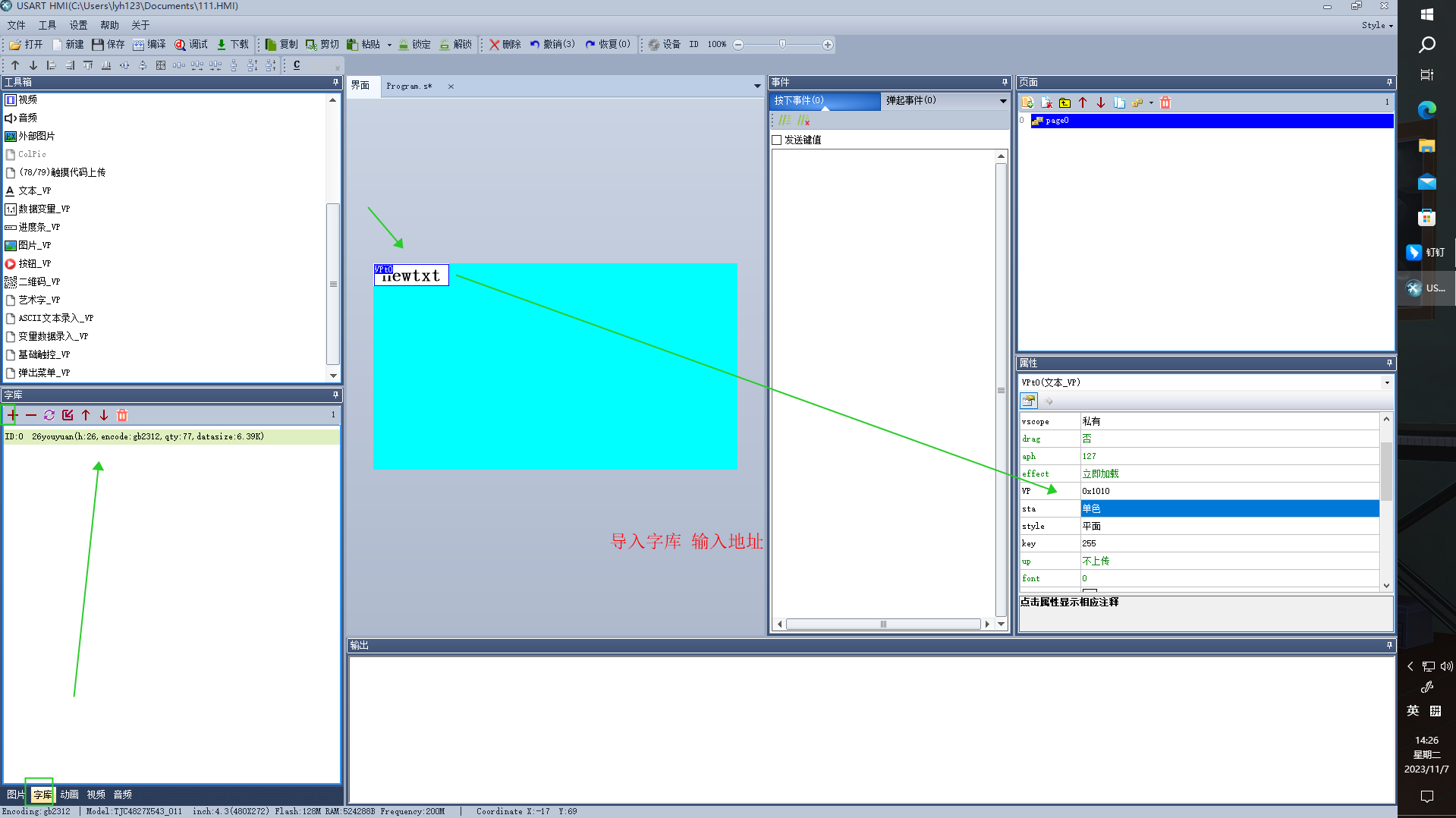Click the send-backward down arrow icon
This screenshot has height=818, width=1456.
tap(33, 65)
